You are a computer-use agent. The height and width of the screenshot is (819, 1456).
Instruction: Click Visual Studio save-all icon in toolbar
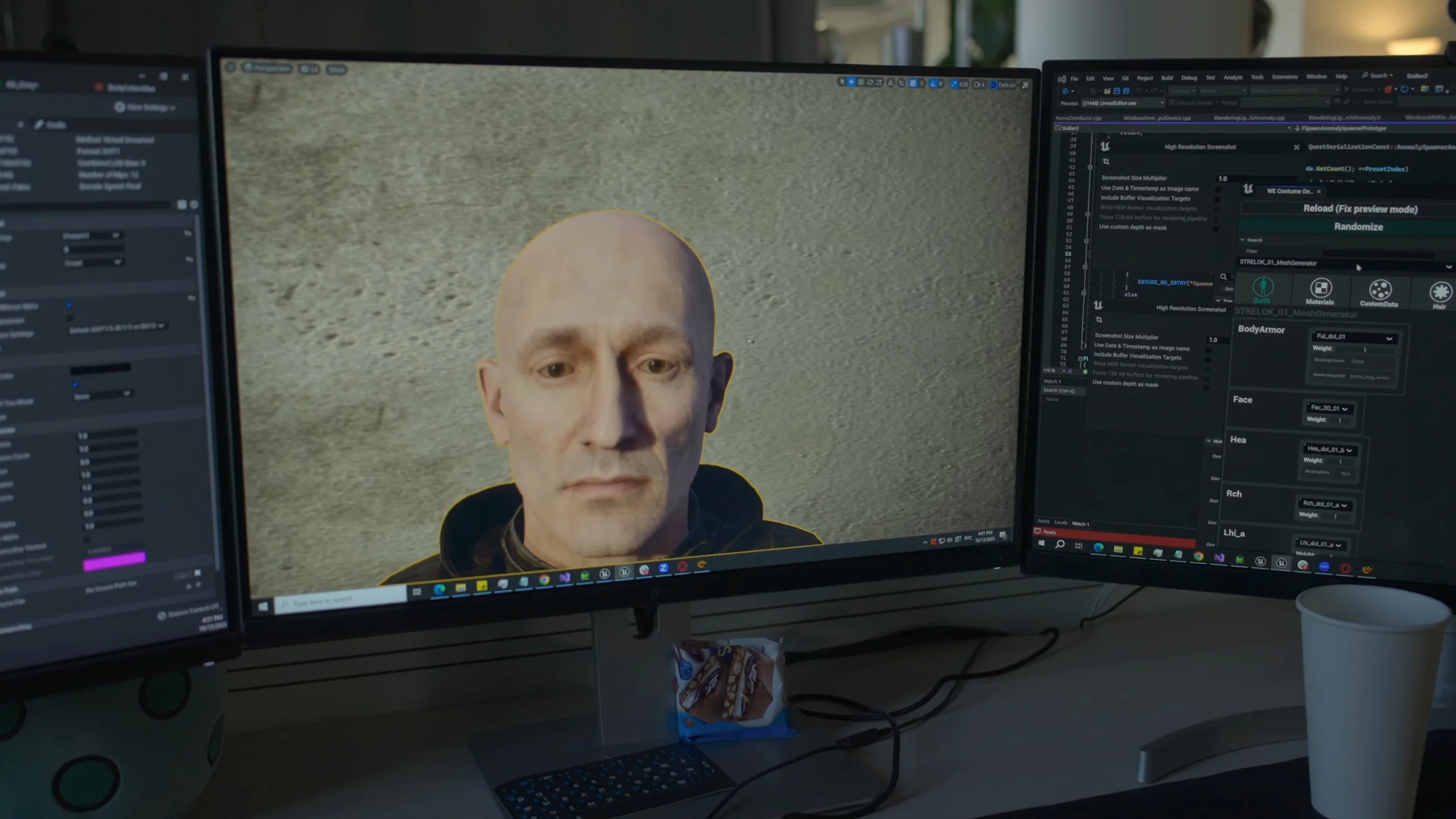[x=1126, y=91]
